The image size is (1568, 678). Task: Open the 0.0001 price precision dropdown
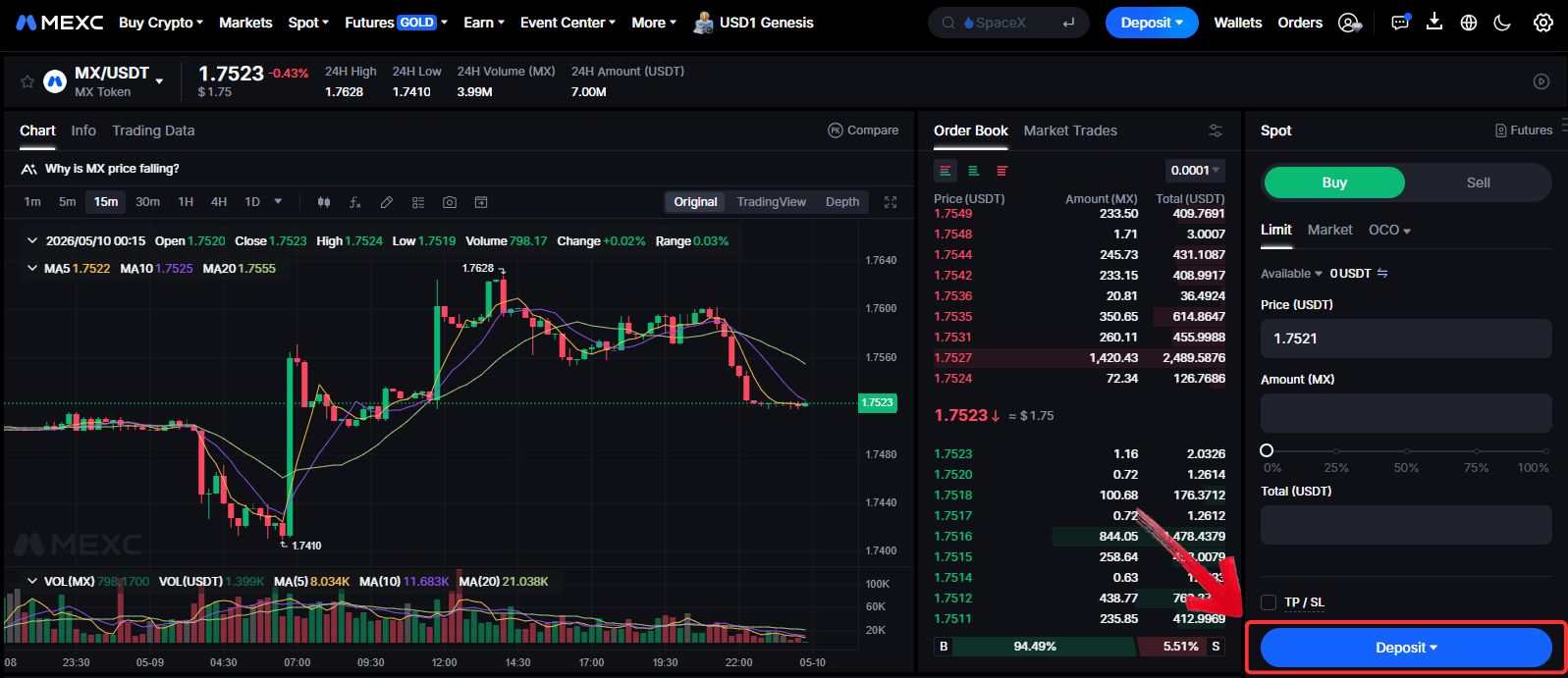(x=1195, y=171)
